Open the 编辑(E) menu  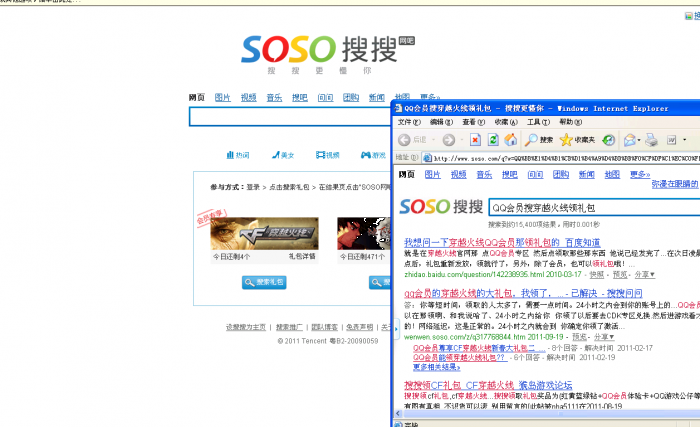pyautogui.click(x=441, y=122)
